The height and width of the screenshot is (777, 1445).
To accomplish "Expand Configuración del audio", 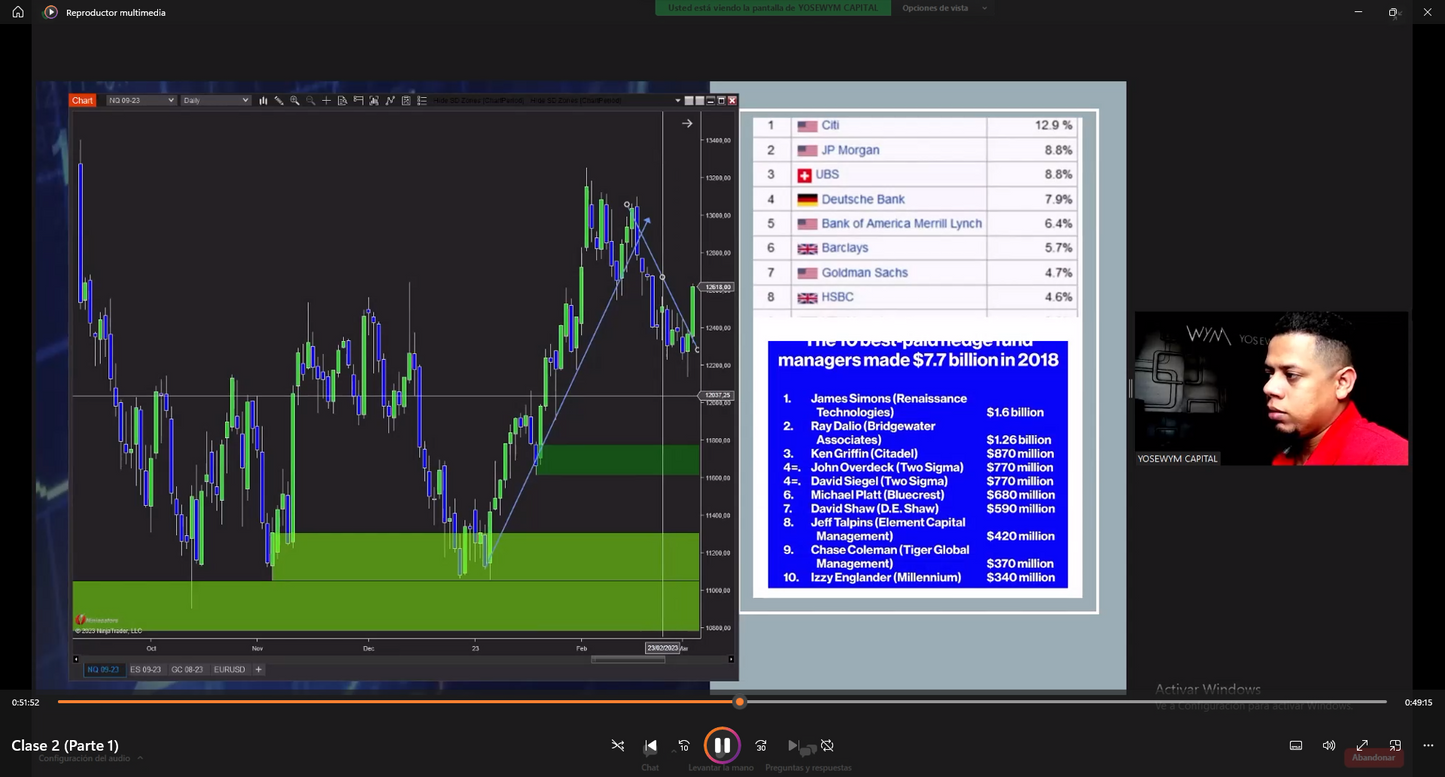I will (90, 758).
